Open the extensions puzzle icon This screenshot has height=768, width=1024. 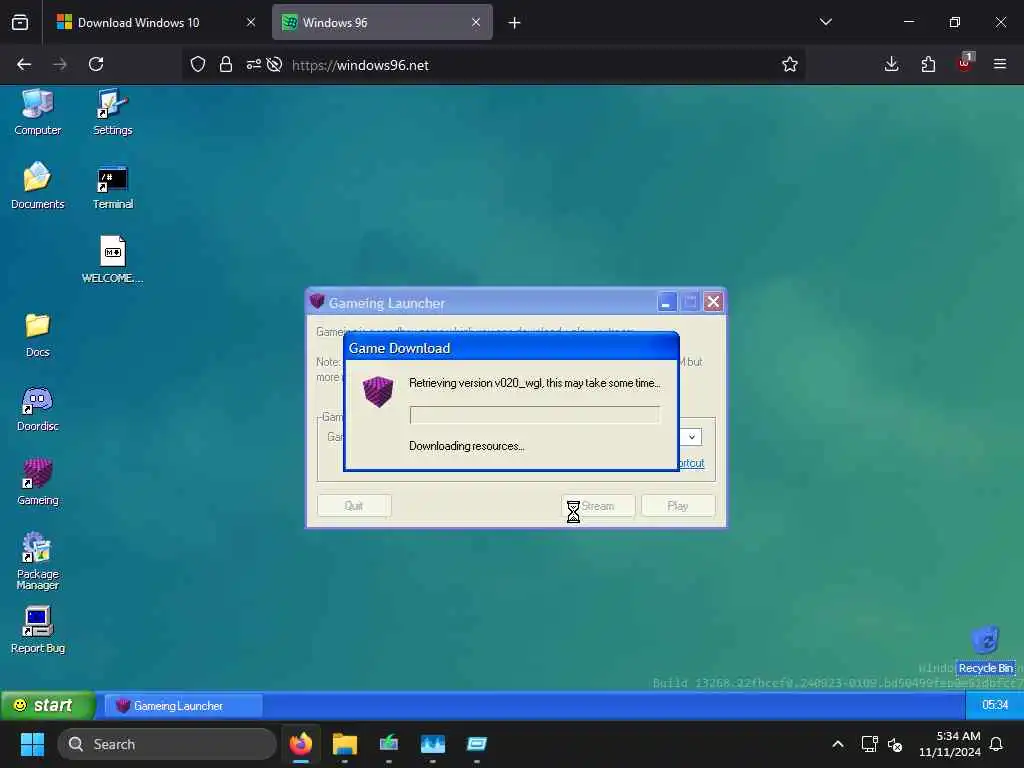coord(928,64)
